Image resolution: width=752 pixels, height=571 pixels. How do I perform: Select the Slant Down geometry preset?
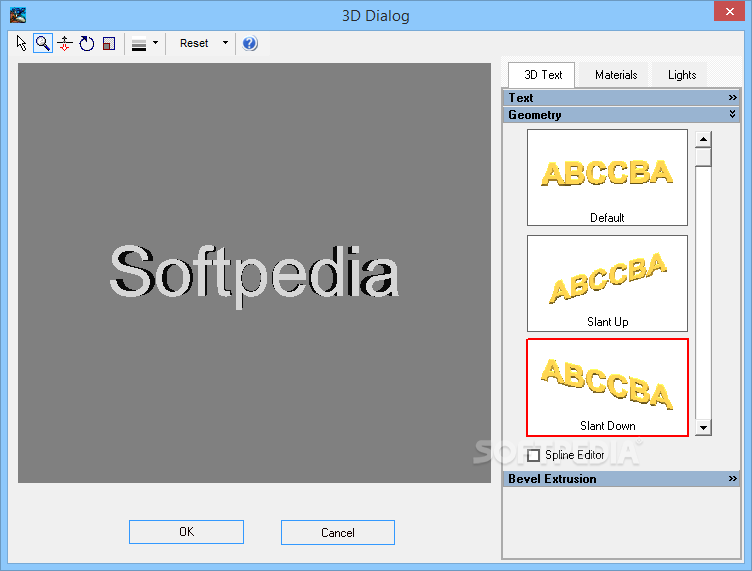point(607,387)
